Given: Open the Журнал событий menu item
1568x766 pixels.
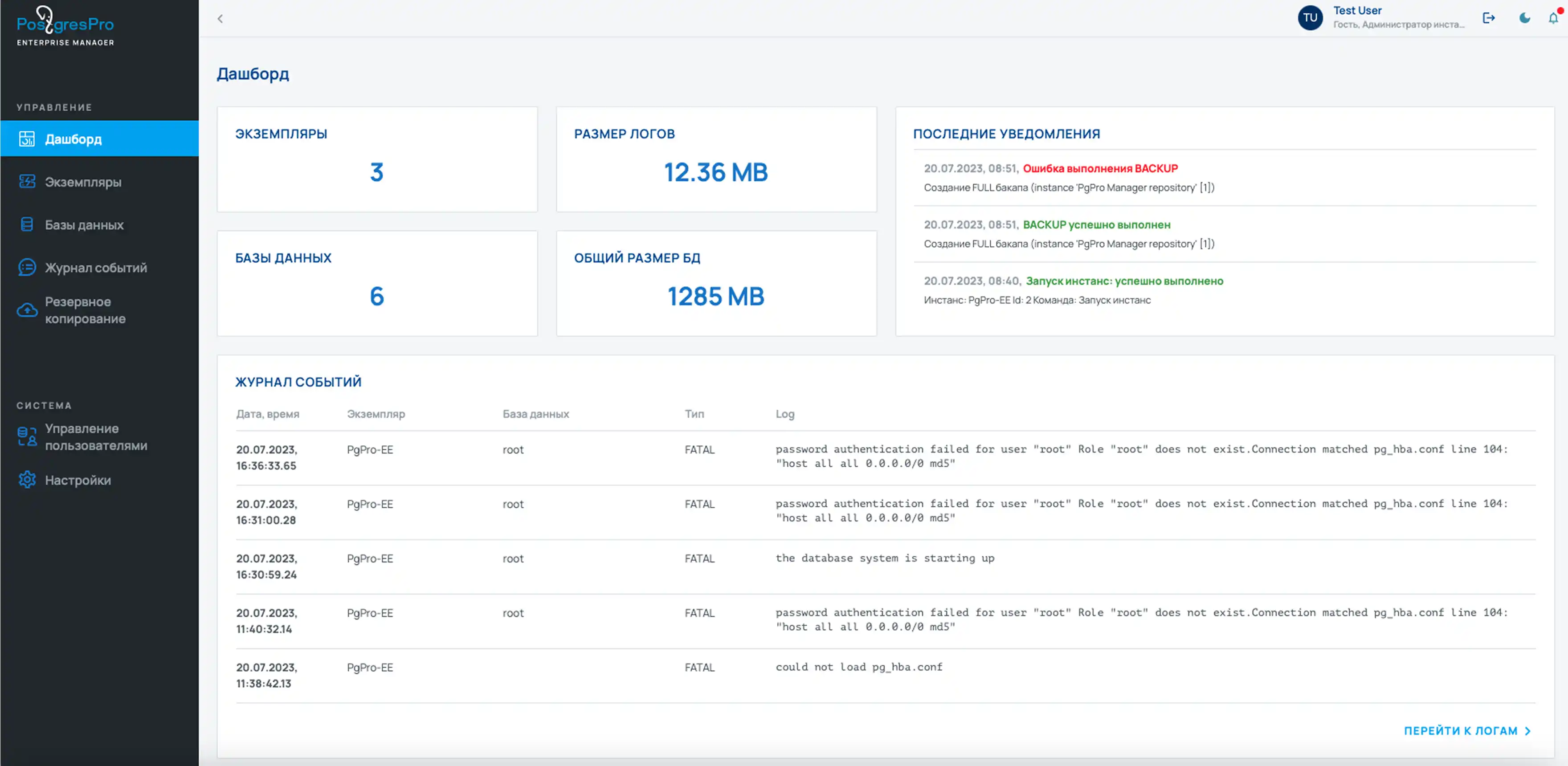Looking at the screenshot, I should point(96,268).
